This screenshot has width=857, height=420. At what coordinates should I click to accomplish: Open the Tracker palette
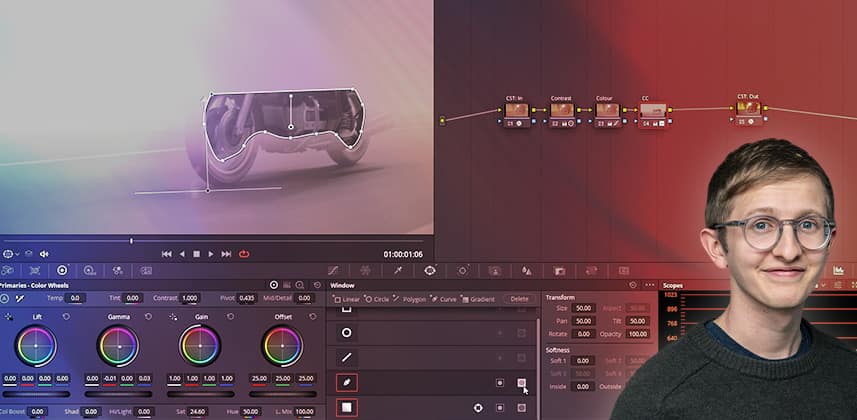pos(462,270)
